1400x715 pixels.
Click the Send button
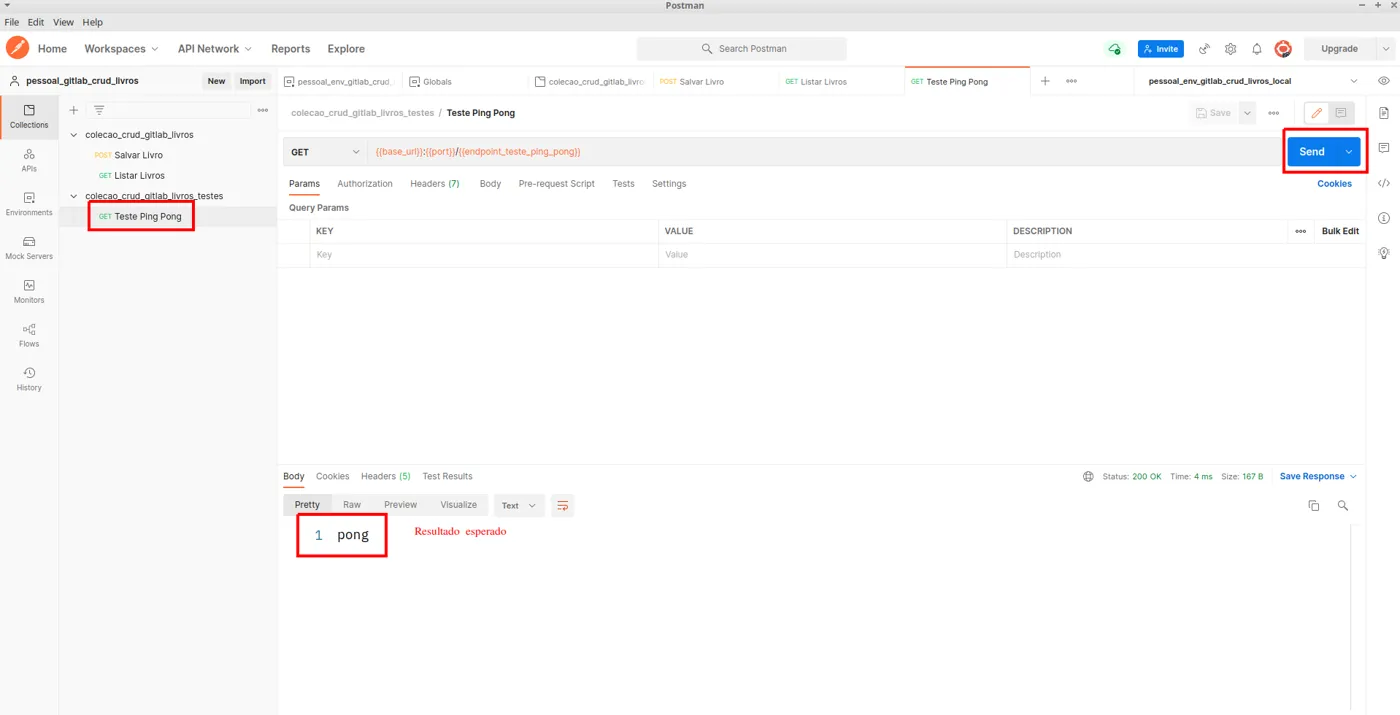1312,152
